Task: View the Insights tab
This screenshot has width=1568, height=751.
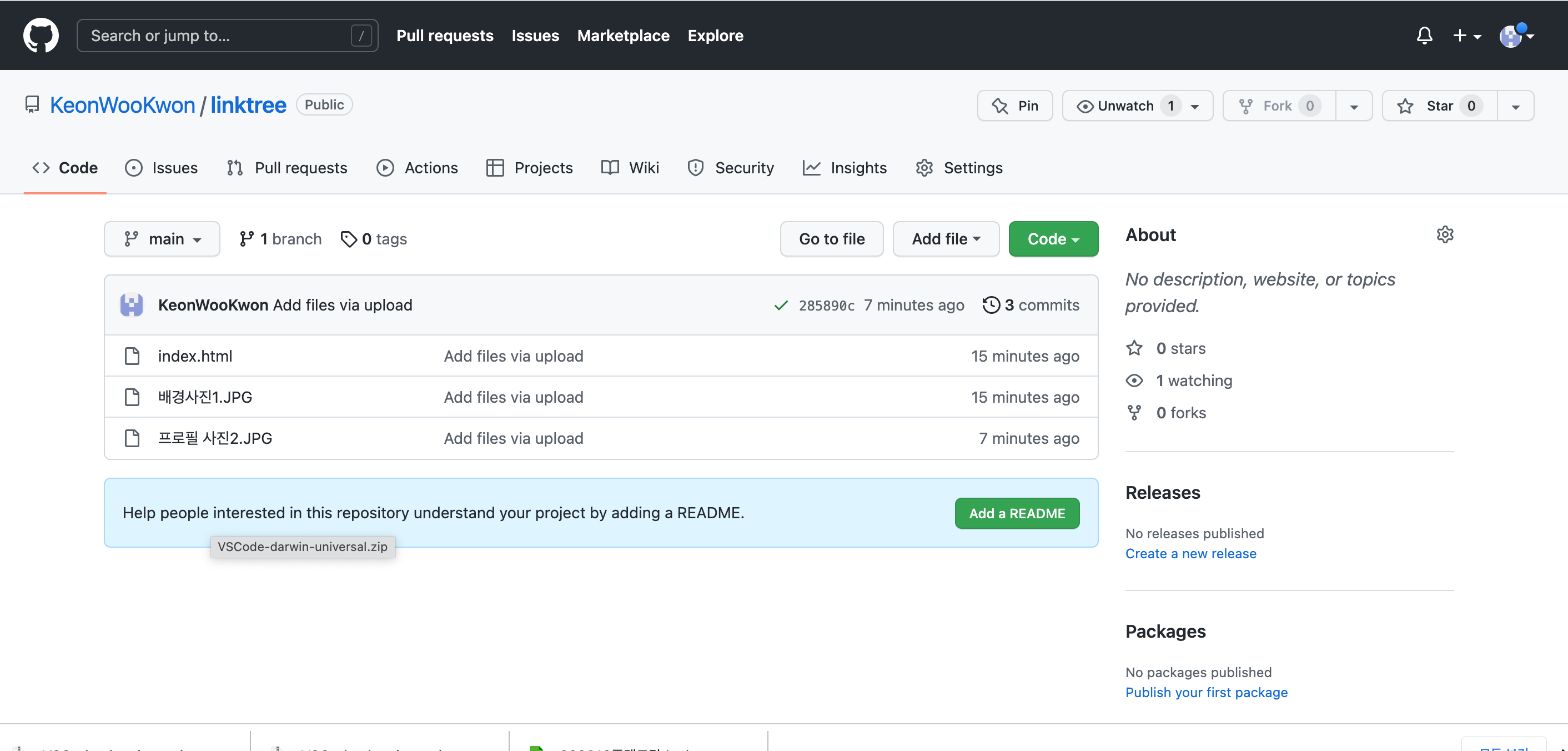Action: 845,168
